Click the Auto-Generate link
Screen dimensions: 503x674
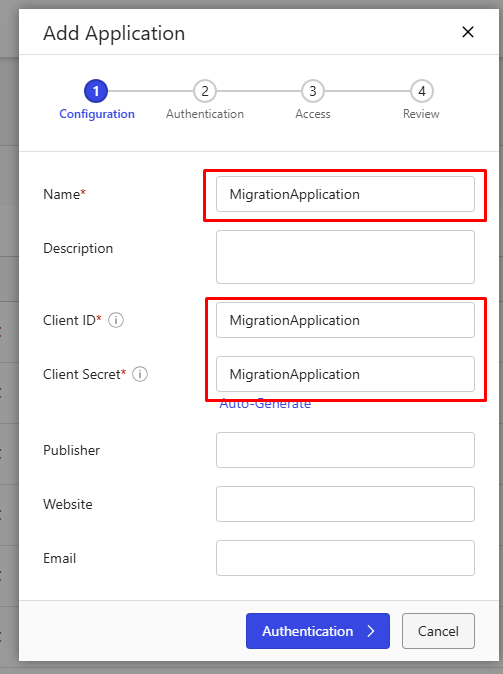pyautogui.click(x=265, y=404)
